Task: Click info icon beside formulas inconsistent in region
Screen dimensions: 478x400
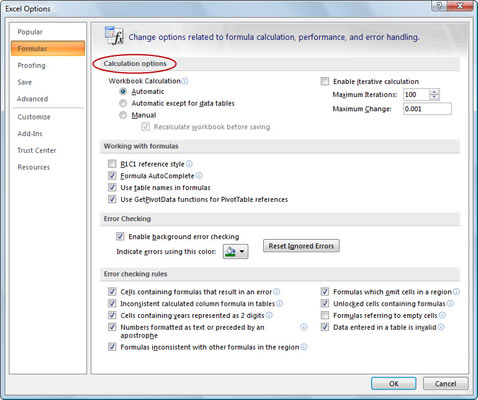Action: tap(304, 347)
